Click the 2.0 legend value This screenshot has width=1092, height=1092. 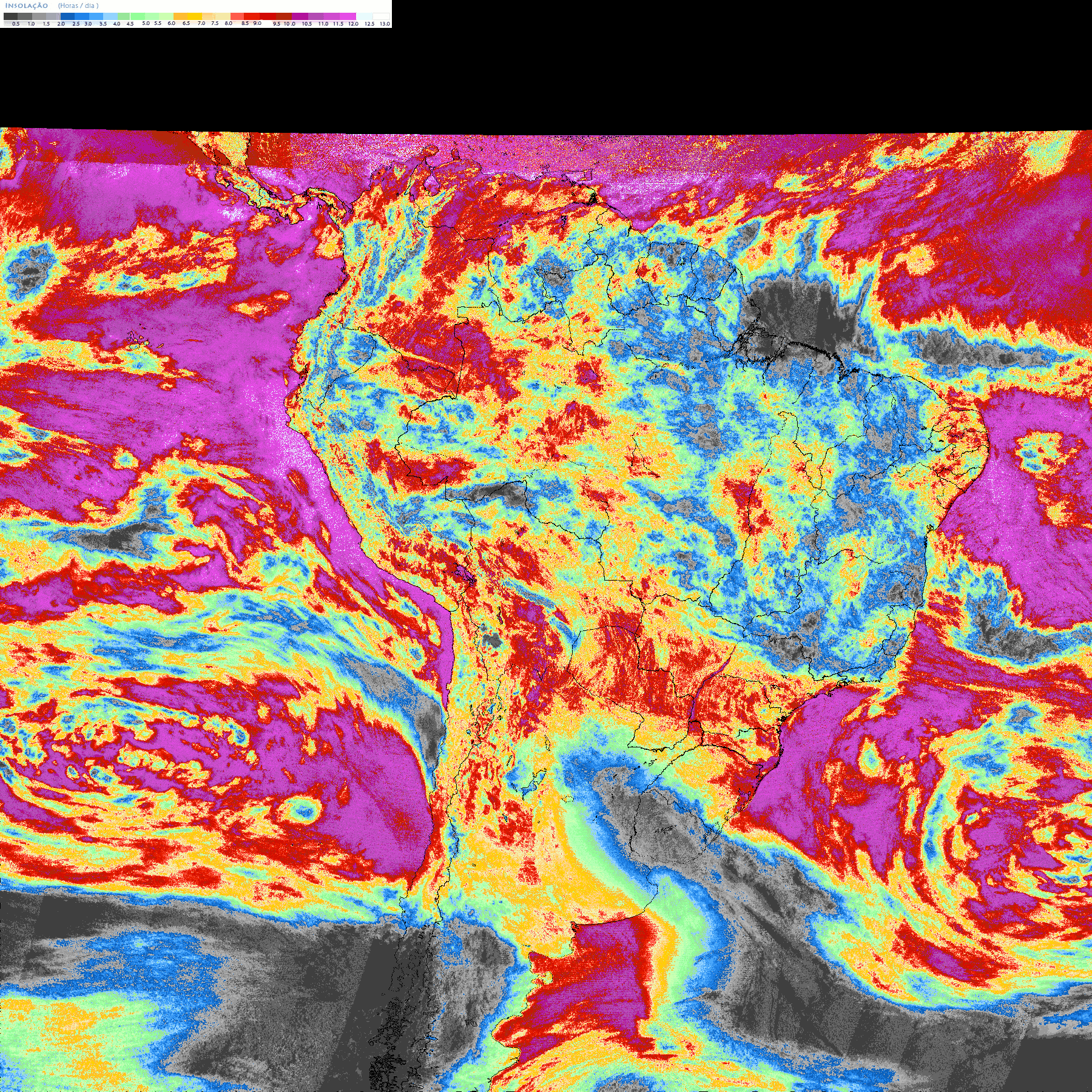(x=61, y=24)
